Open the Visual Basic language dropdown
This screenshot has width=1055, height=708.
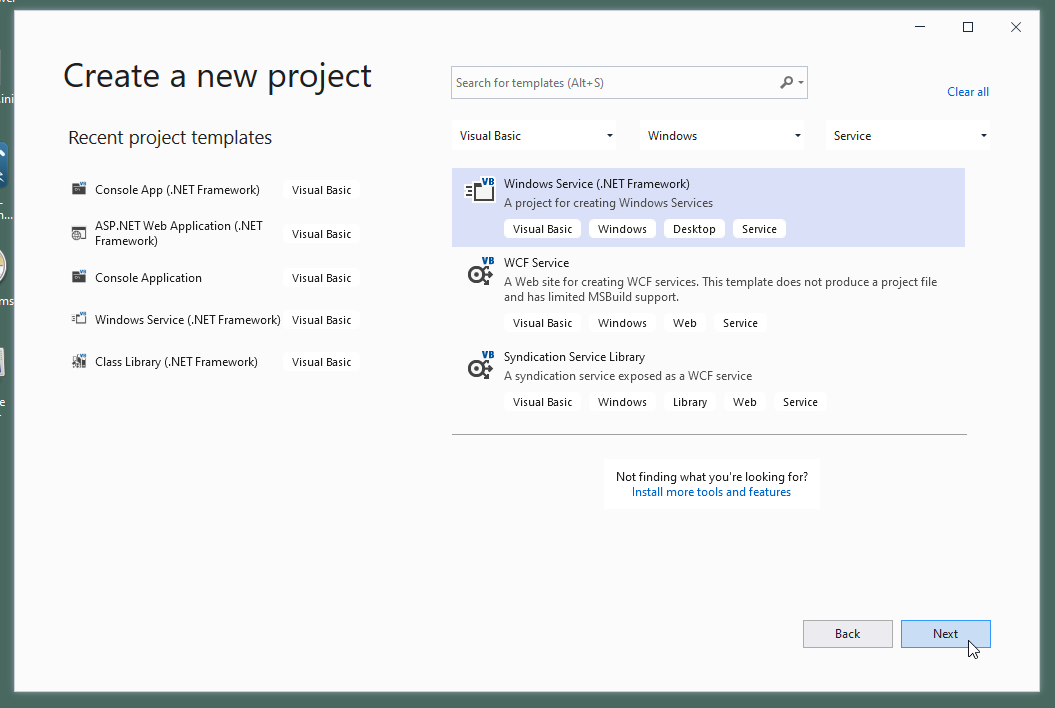tap(536, 136)
